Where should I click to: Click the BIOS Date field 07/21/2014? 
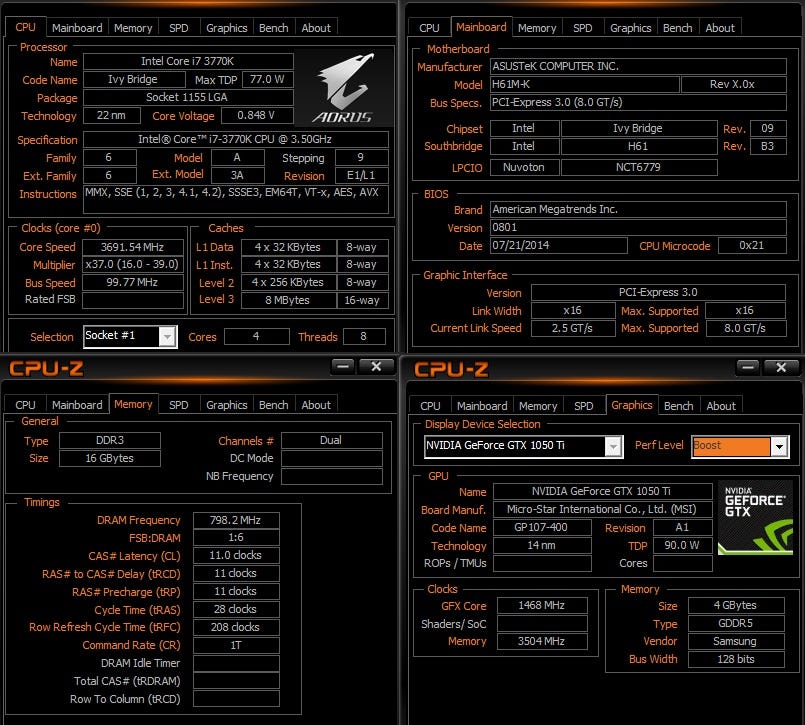pos(559,245)
